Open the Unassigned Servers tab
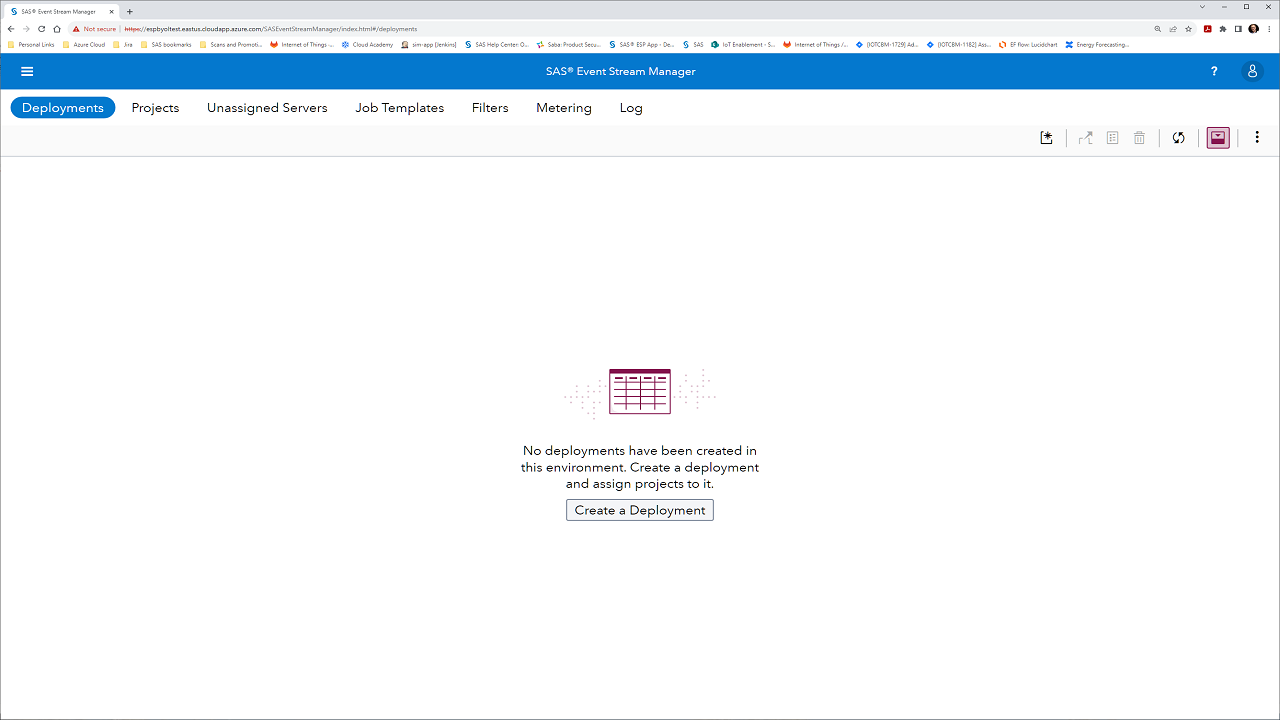 click(267, 107)
